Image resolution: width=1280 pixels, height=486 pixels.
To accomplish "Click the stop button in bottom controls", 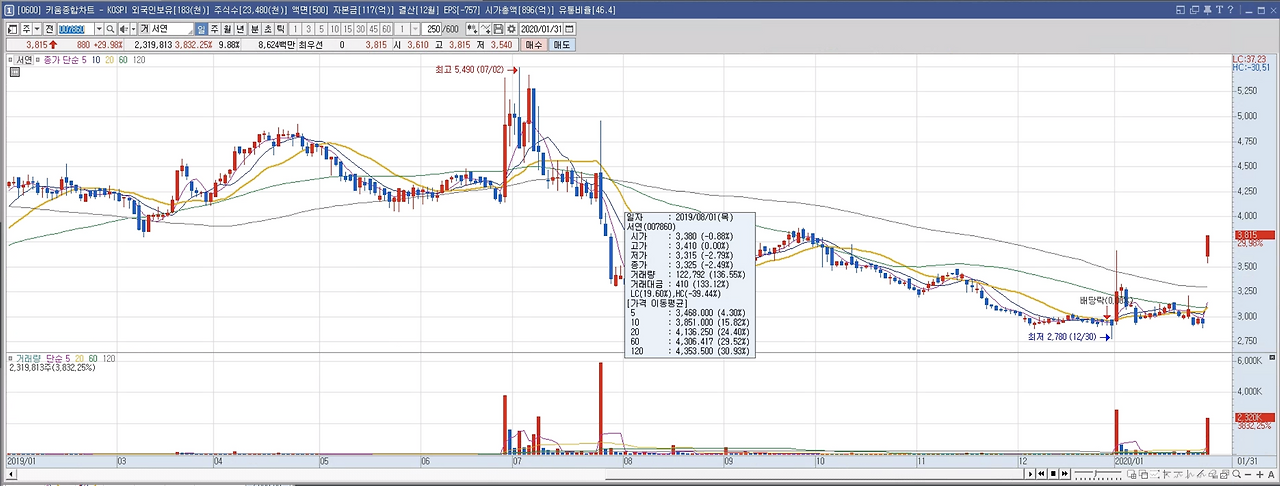I will [1053, 474].
